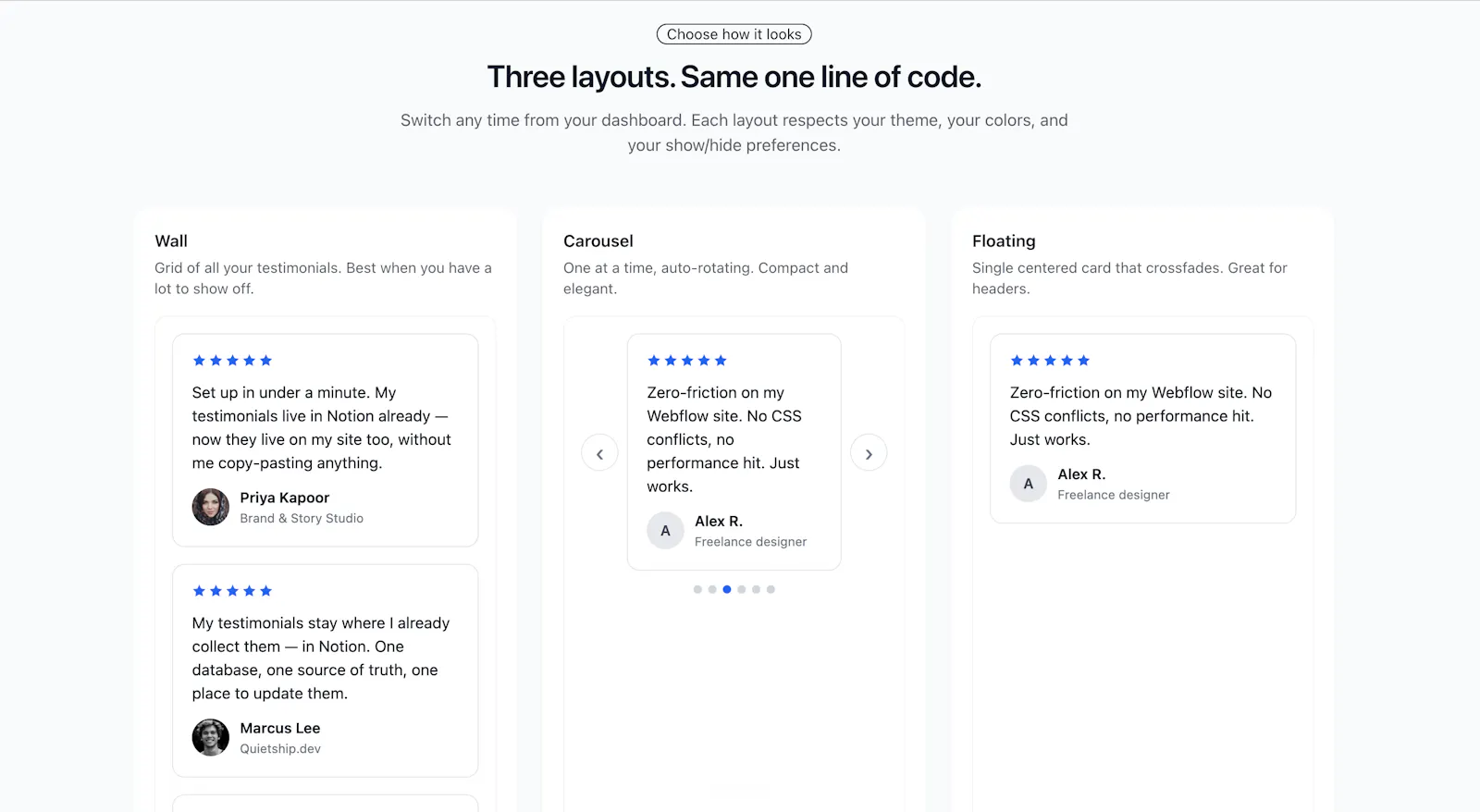Select the first carousel pagination dot
The width and height of the screenshot is (1480, 812).
pos(697,589)
